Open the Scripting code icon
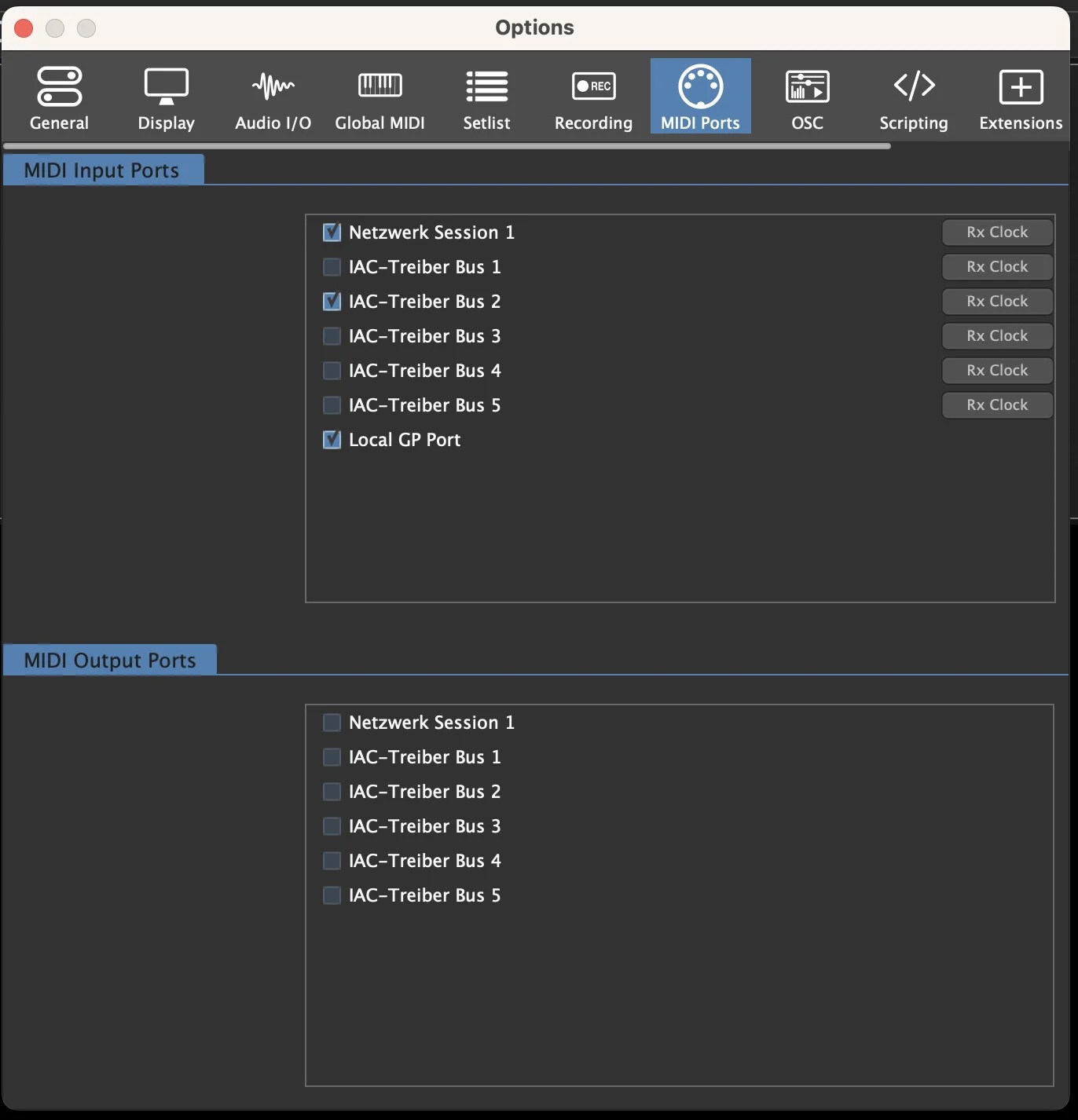This screenshot has width=1078, height=1120. (913, 96)
